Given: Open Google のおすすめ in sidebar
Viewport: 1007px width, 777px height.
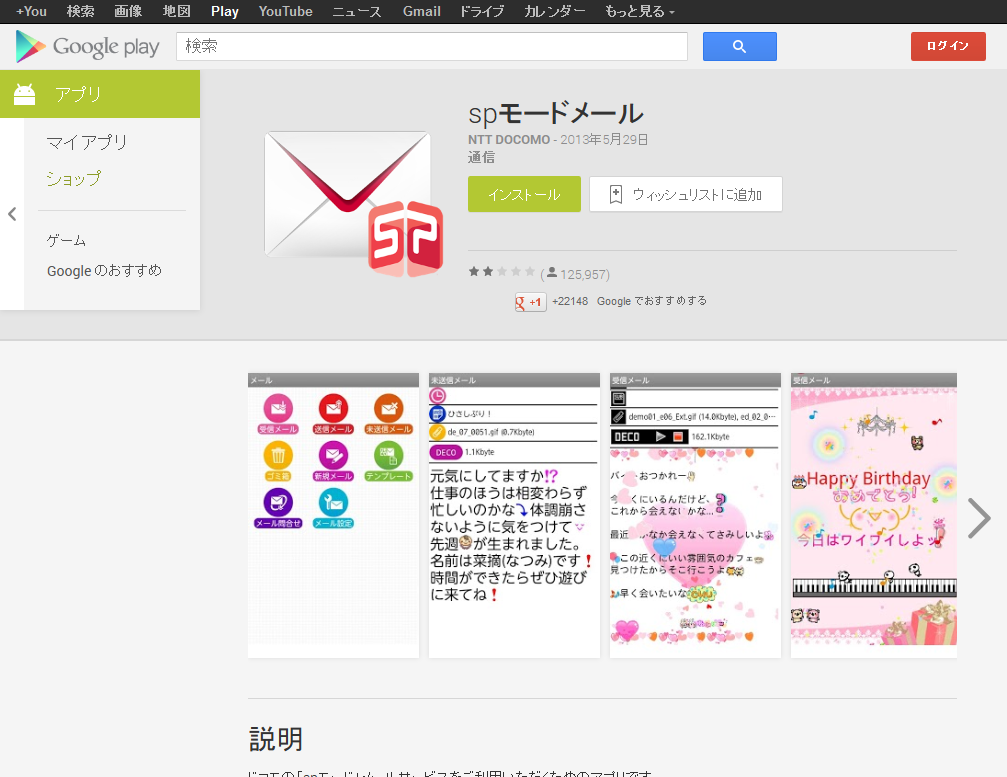Looking at the screenshot, I should pos(104,270).
